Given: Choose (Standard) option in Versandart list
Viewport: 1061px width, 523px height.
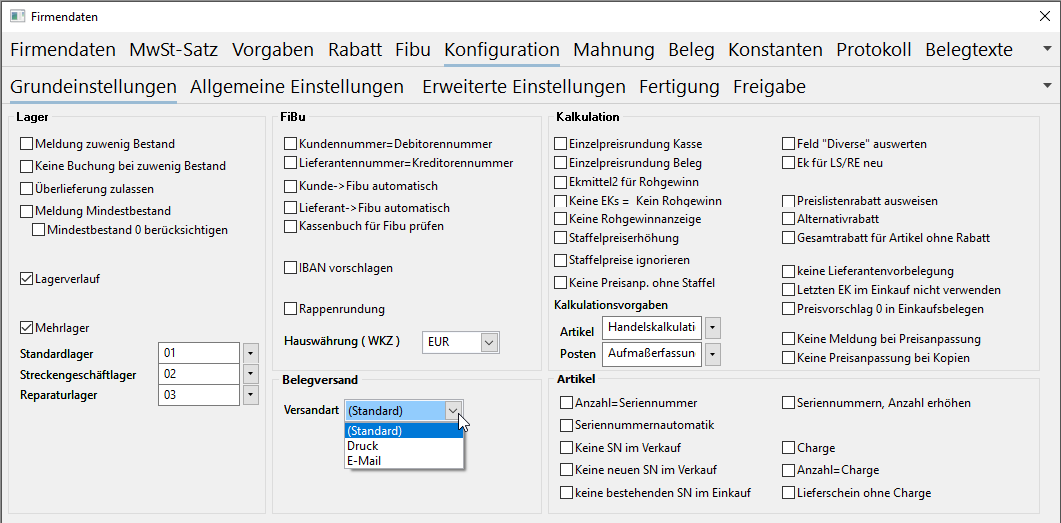Looking at the screenshot, I should click(x=404, y=431).
